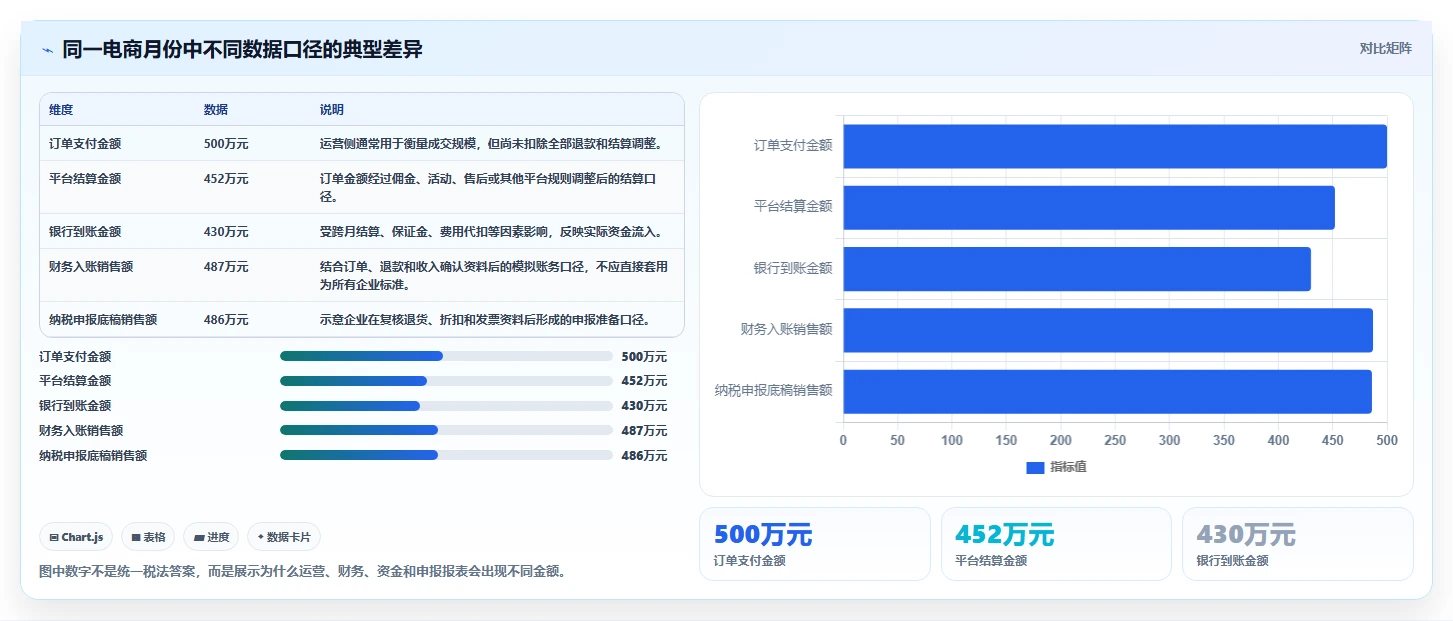1453x621 pixels.
Task: Click description starting 运营侧通常用于衡量成交规模
Action: pos(491,144)
